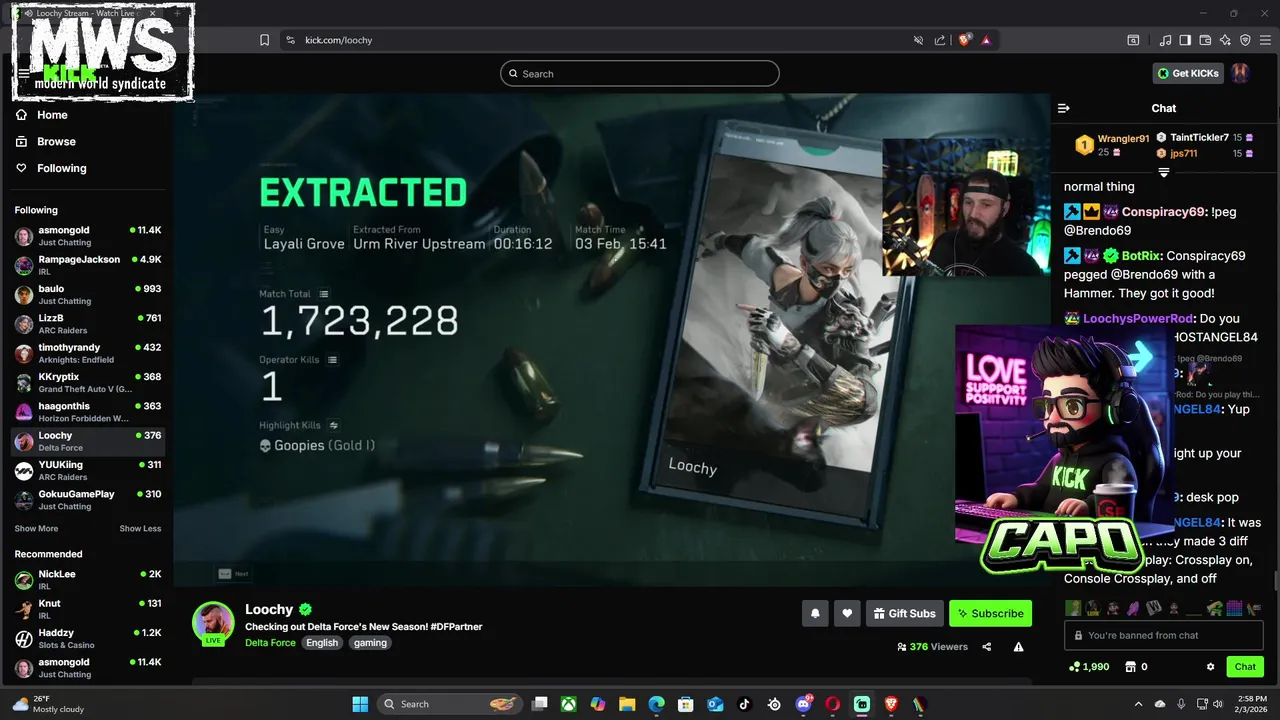The width and height of the screenshot is (1280, 720).
Task: Toggle stream notifications with bell icon
Action: [815, 613]
